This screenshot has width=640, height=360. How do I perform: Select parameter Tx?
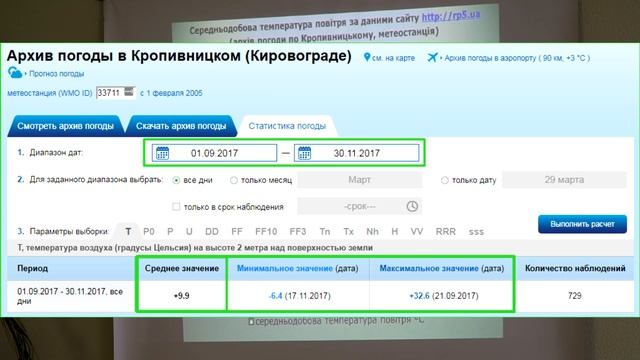tap(348, 231)
